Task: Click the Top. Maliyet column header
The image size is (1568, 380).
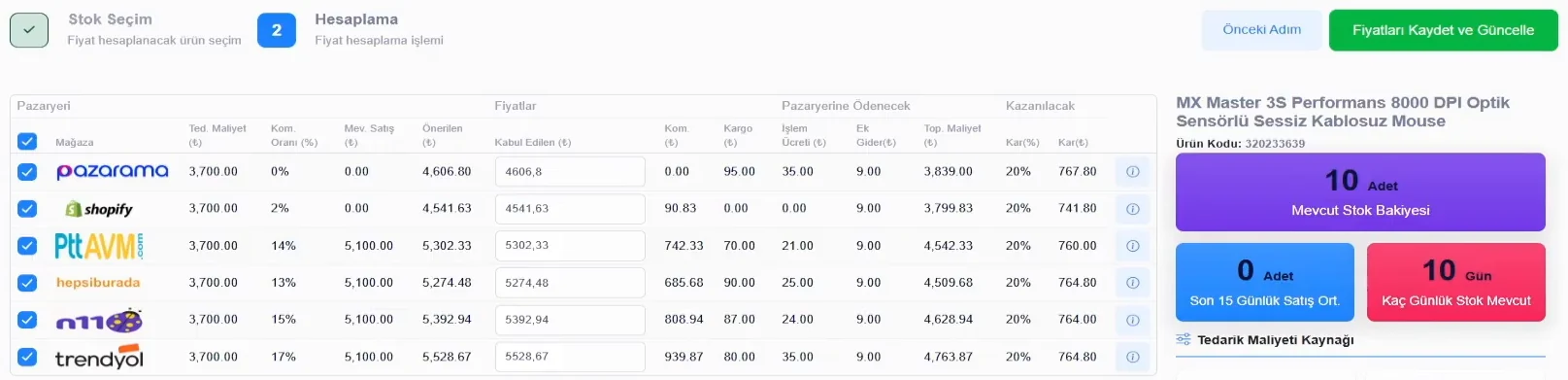Action: pos(952,135)
